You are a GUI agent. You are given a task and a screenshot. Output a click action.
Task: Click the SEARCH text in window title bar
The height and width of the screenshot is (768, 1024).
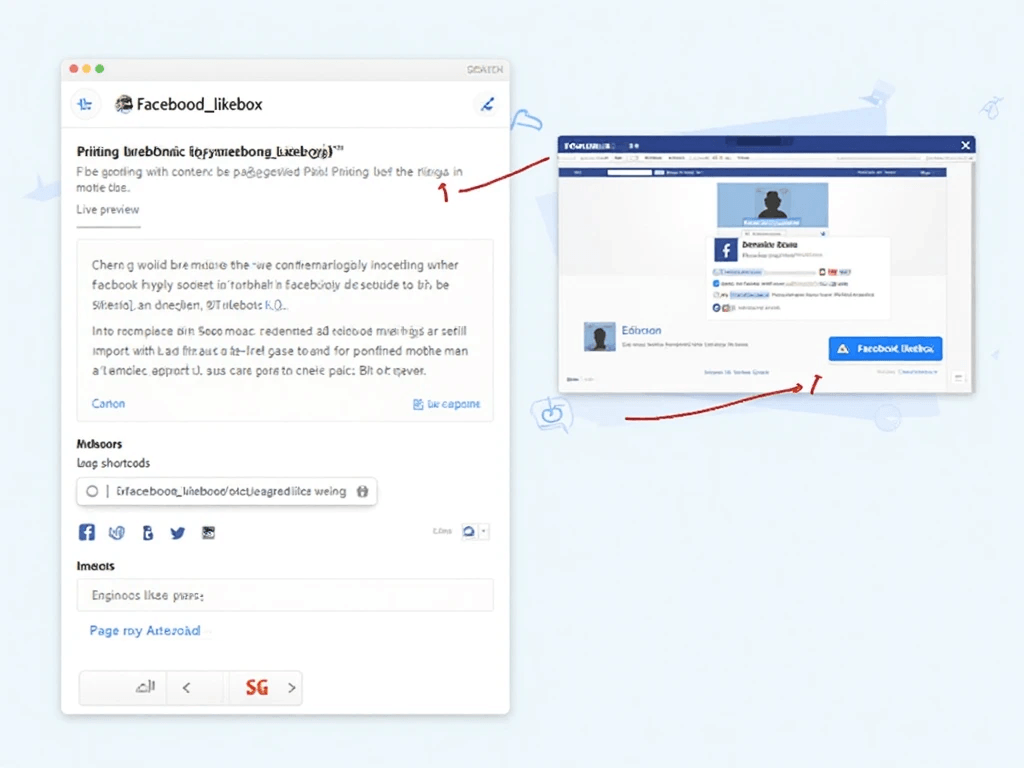485,69
